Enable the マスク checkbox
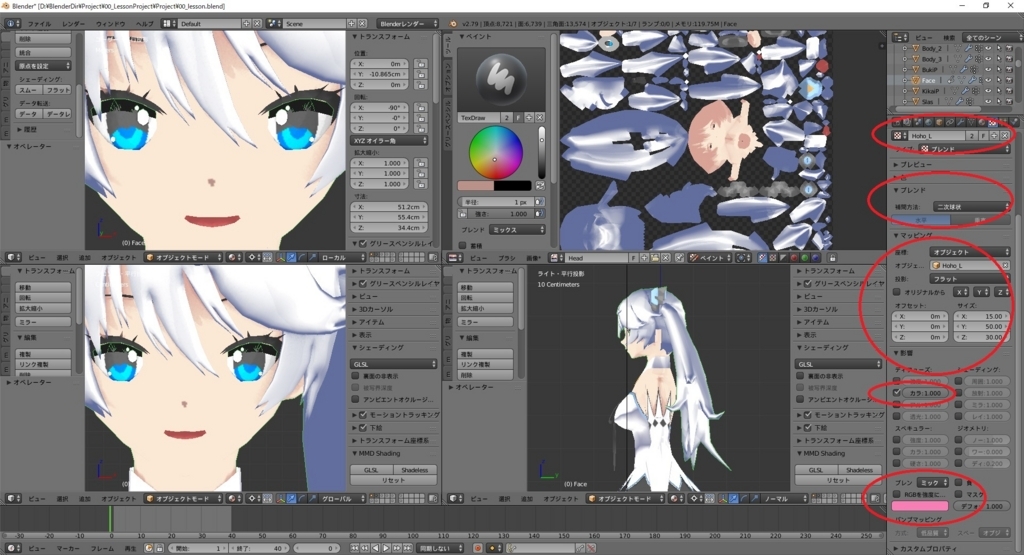1024x555 pixels. [958, 494]
